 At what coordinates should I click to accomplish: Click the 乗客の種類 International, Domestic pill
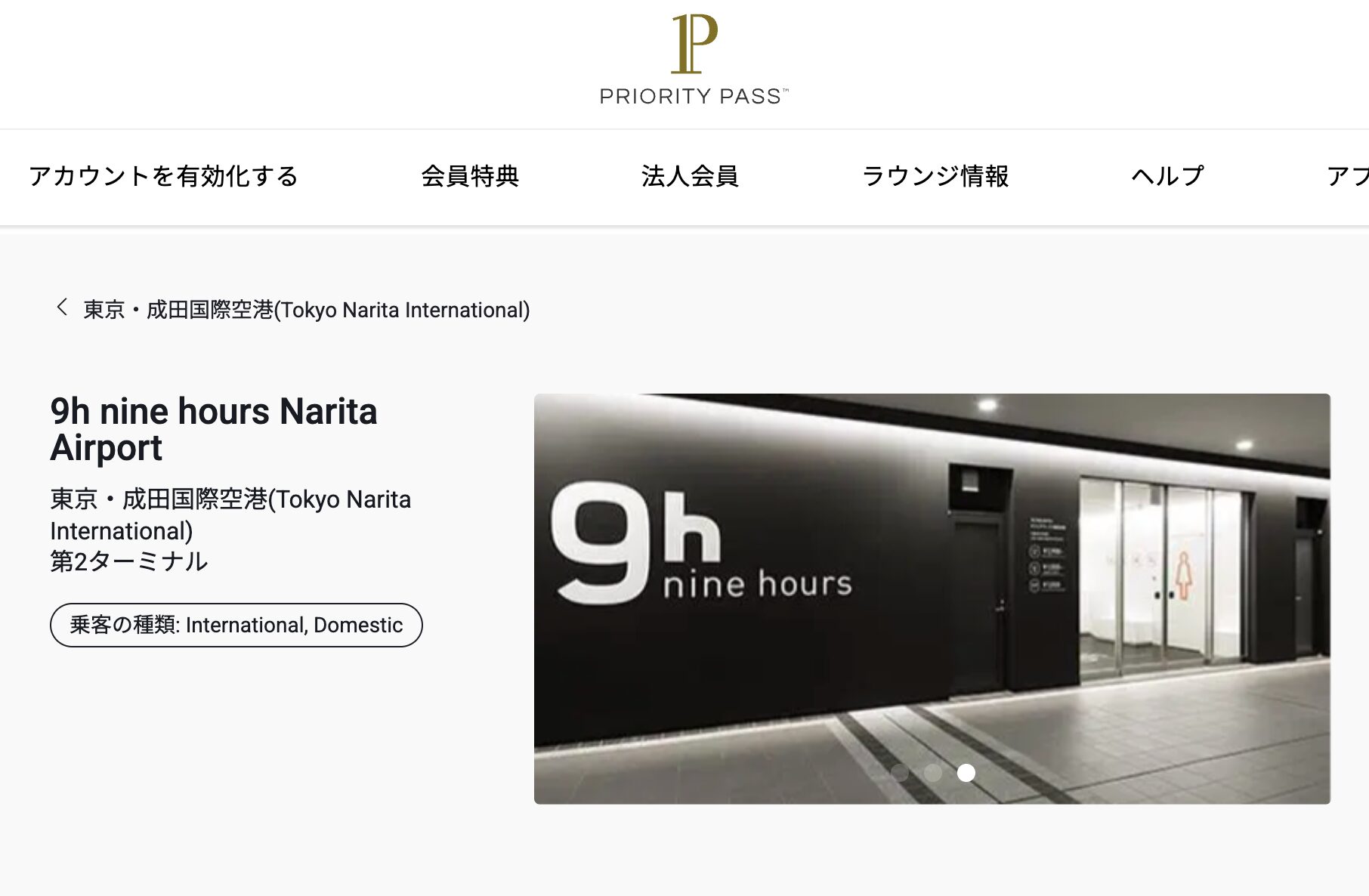pos(236,625)
